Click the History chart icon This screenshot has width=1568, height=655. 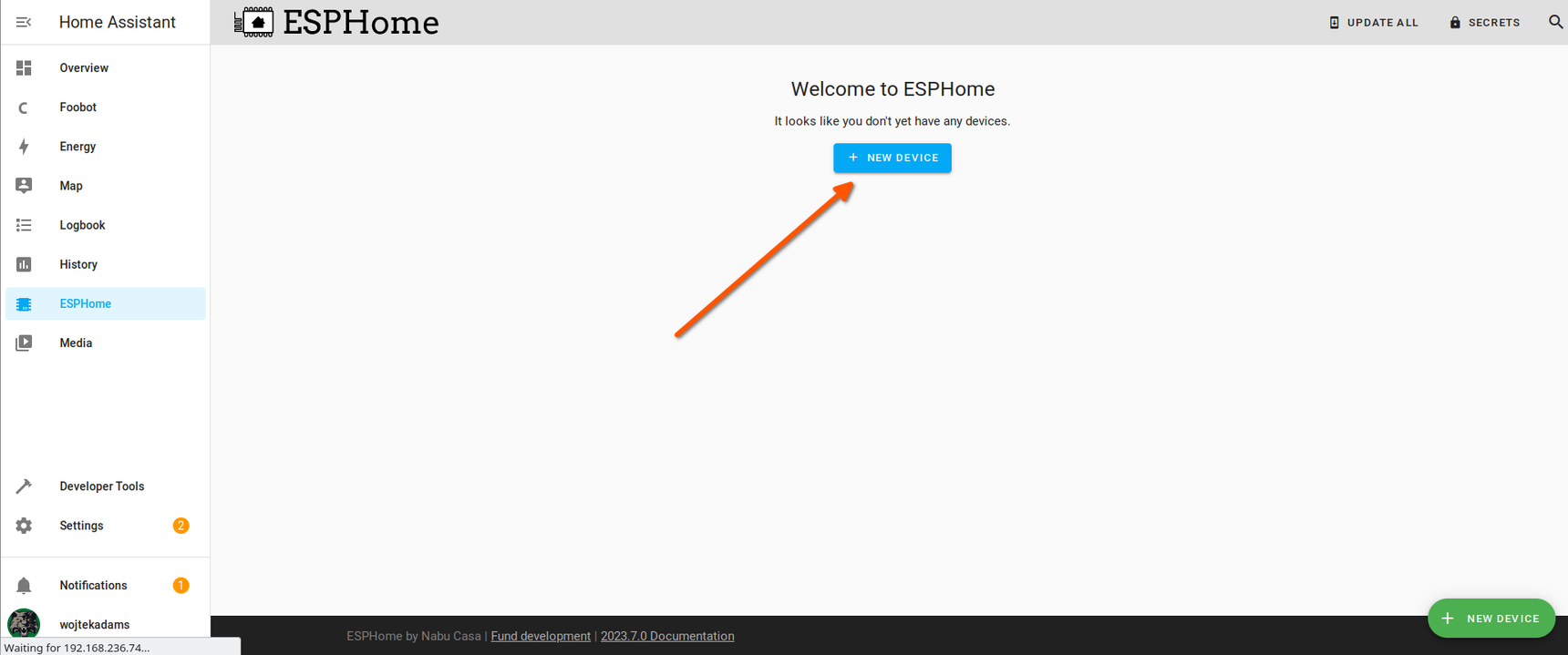pyautogui.click(x=24, y=264)
